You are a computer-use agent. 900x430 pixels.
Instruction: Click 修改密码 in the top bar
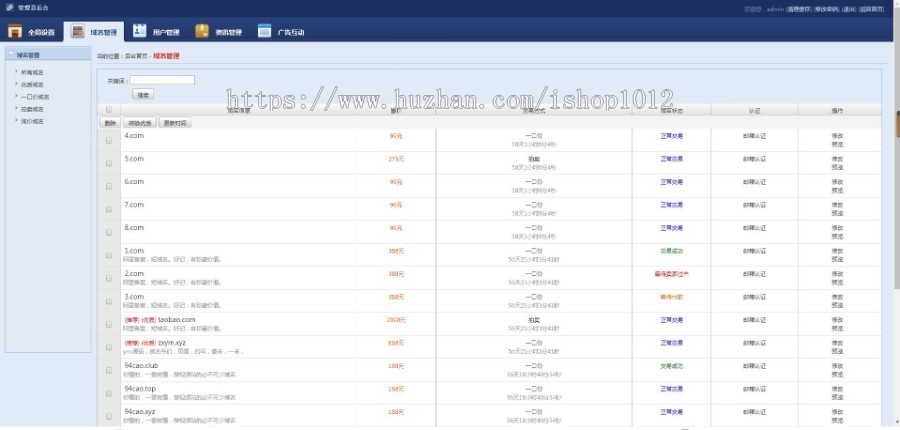(x=827, y=9)
